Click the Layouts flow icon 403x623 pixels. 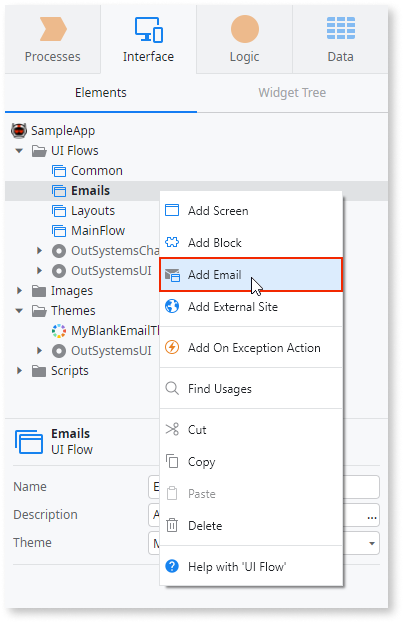59,211
